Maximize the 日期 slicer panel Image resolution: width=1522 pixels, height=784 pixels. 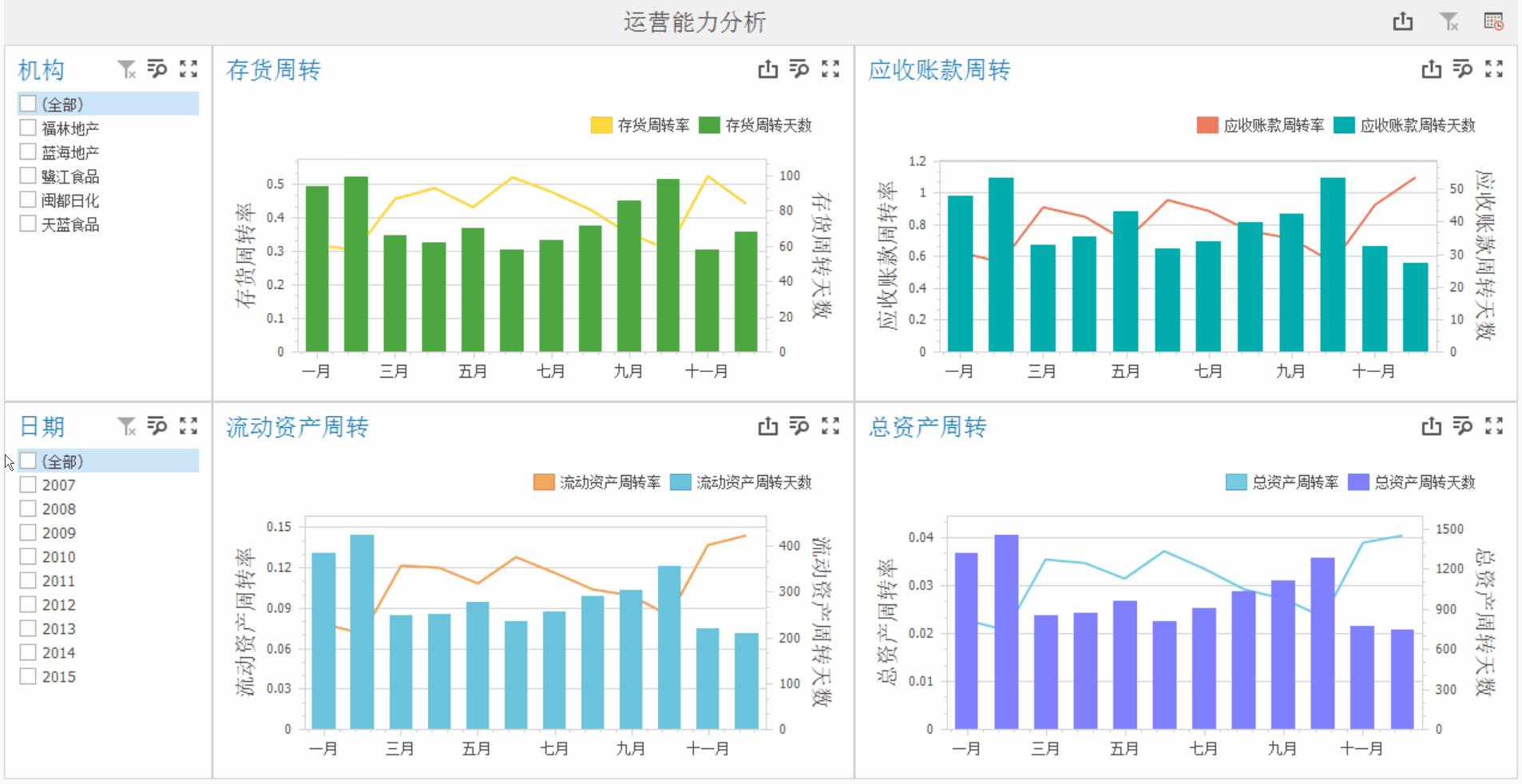point(189,426)
